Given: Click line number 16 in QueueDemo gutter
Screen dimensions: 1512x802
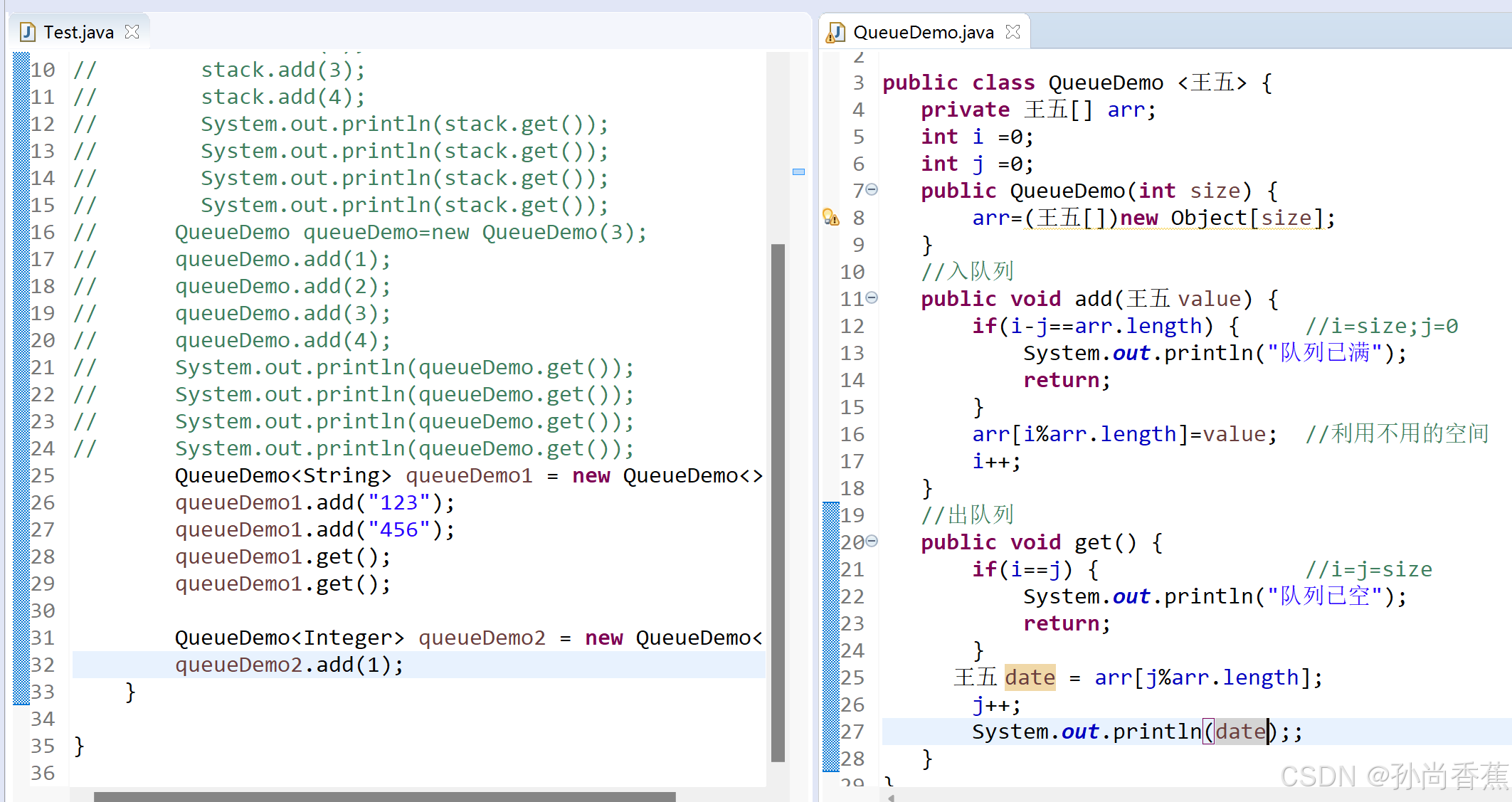Looking at the screenshot, I should (852, 434).
